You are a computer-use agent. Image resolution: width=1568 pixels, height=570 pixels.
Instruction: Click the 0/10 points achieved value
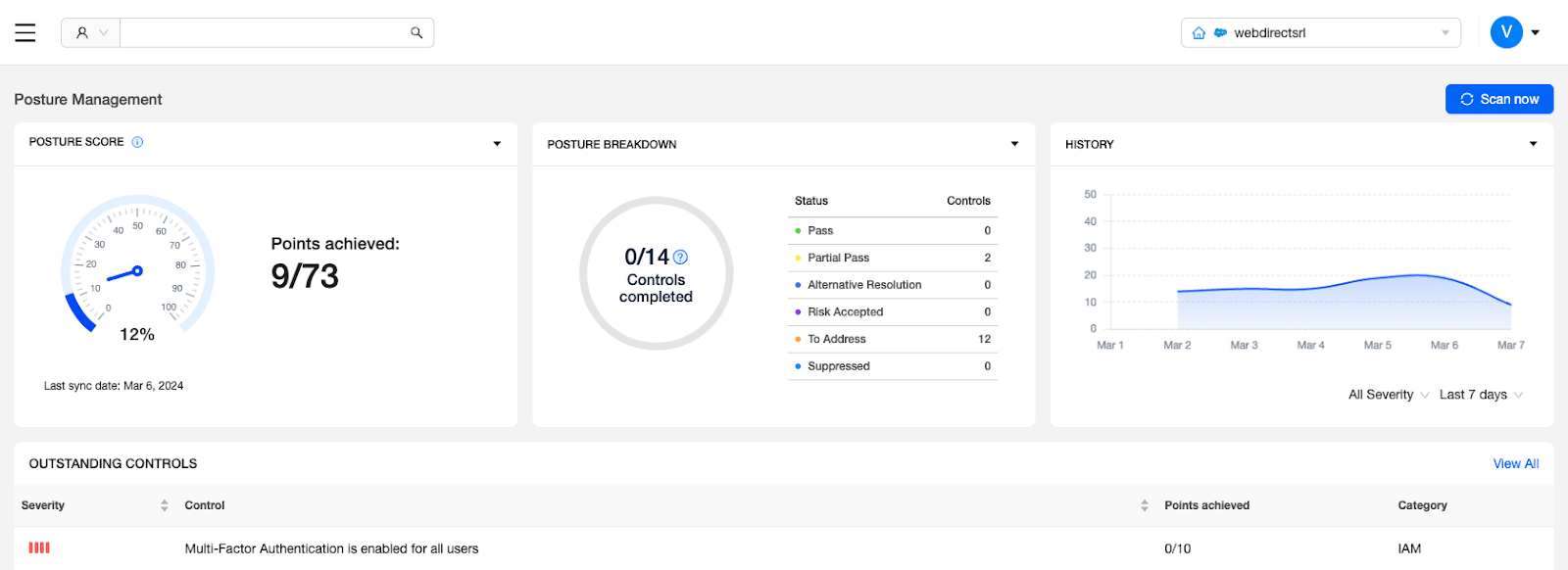[1177, 548]
